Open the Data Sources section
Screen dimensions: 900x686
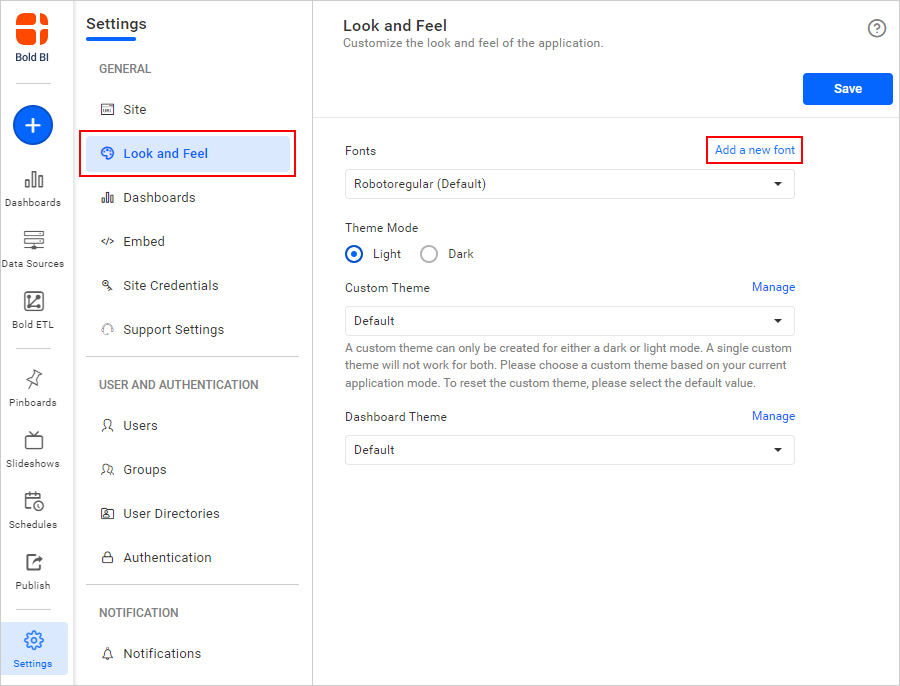click(33, 248)
